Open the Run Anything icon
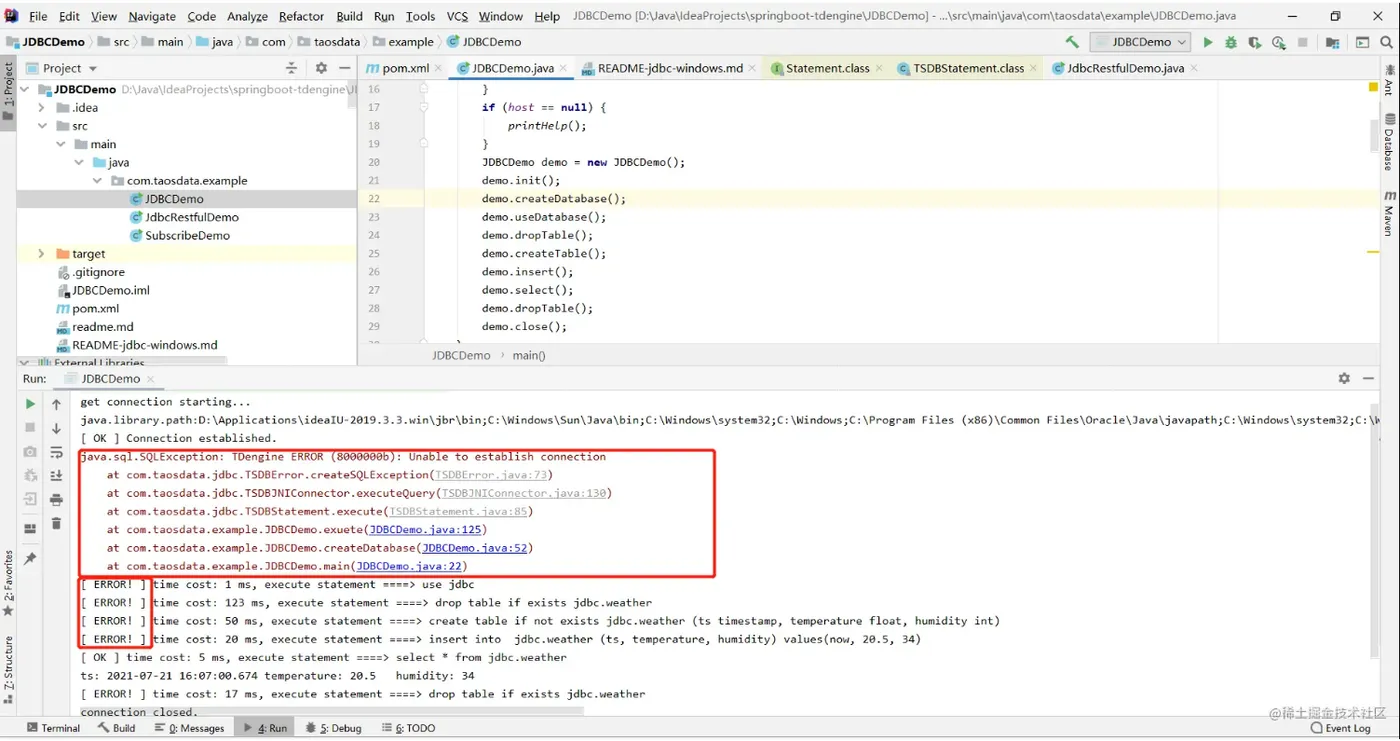The height and width of the screenshot is (741, 1400). [1362, 42]
